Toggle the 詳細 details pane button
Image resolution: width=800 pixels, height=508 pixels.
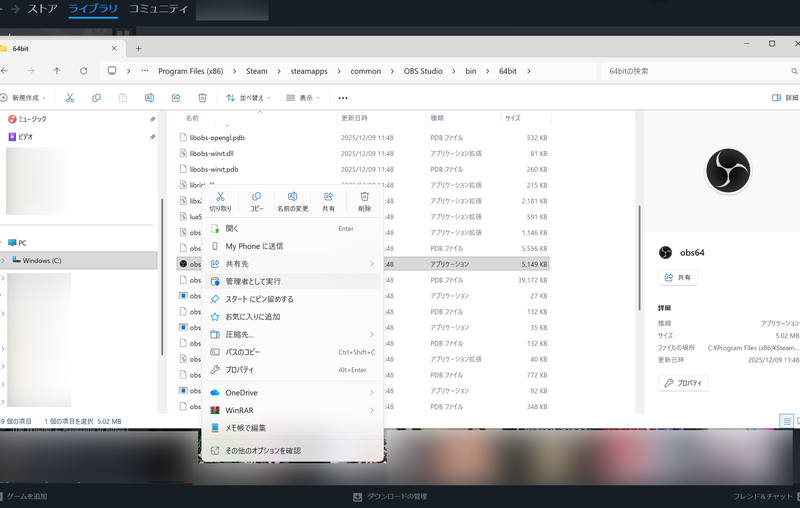pos(785,98)
